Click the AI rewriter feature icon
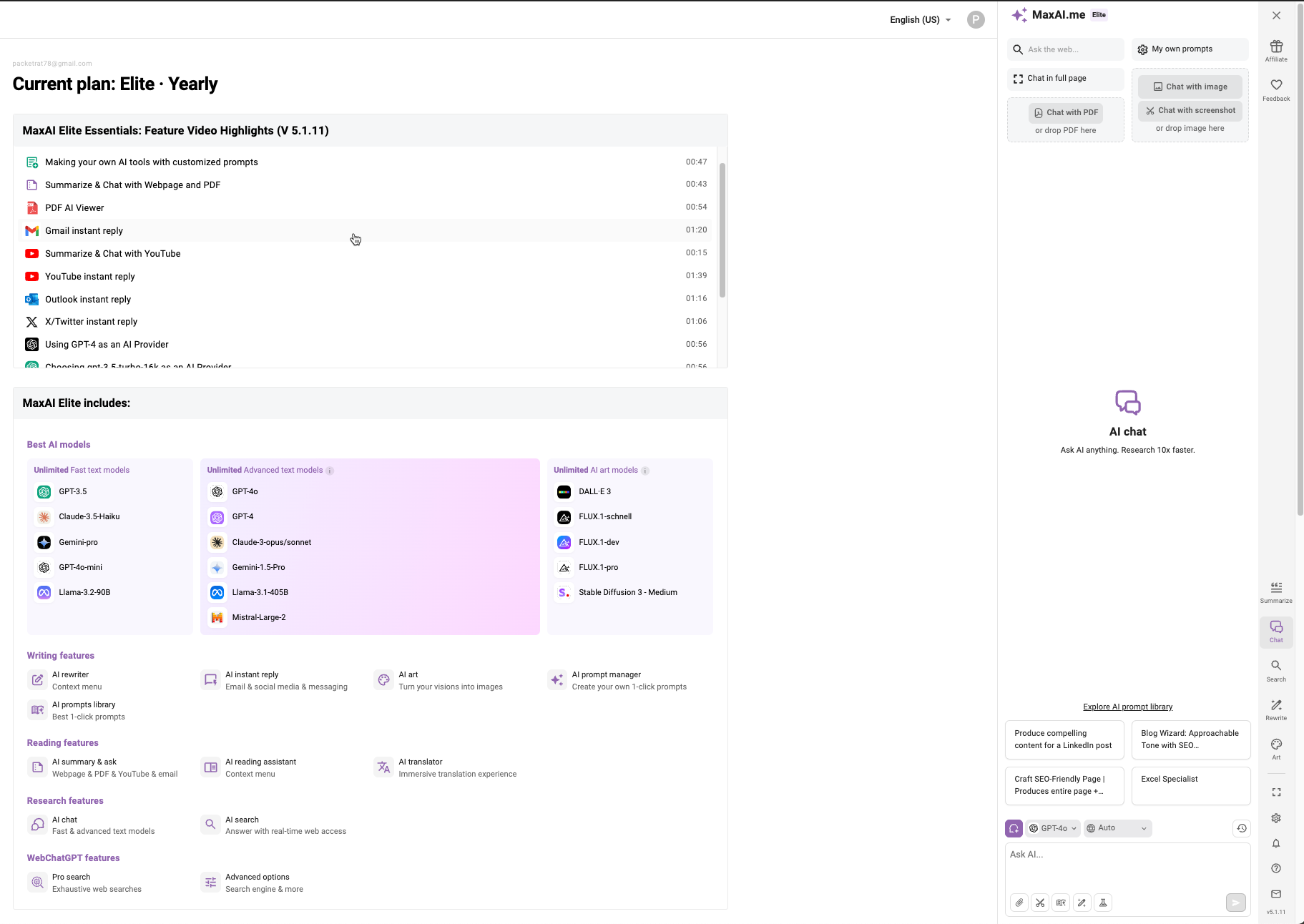 pyautogui.click(x=37, y=680)
